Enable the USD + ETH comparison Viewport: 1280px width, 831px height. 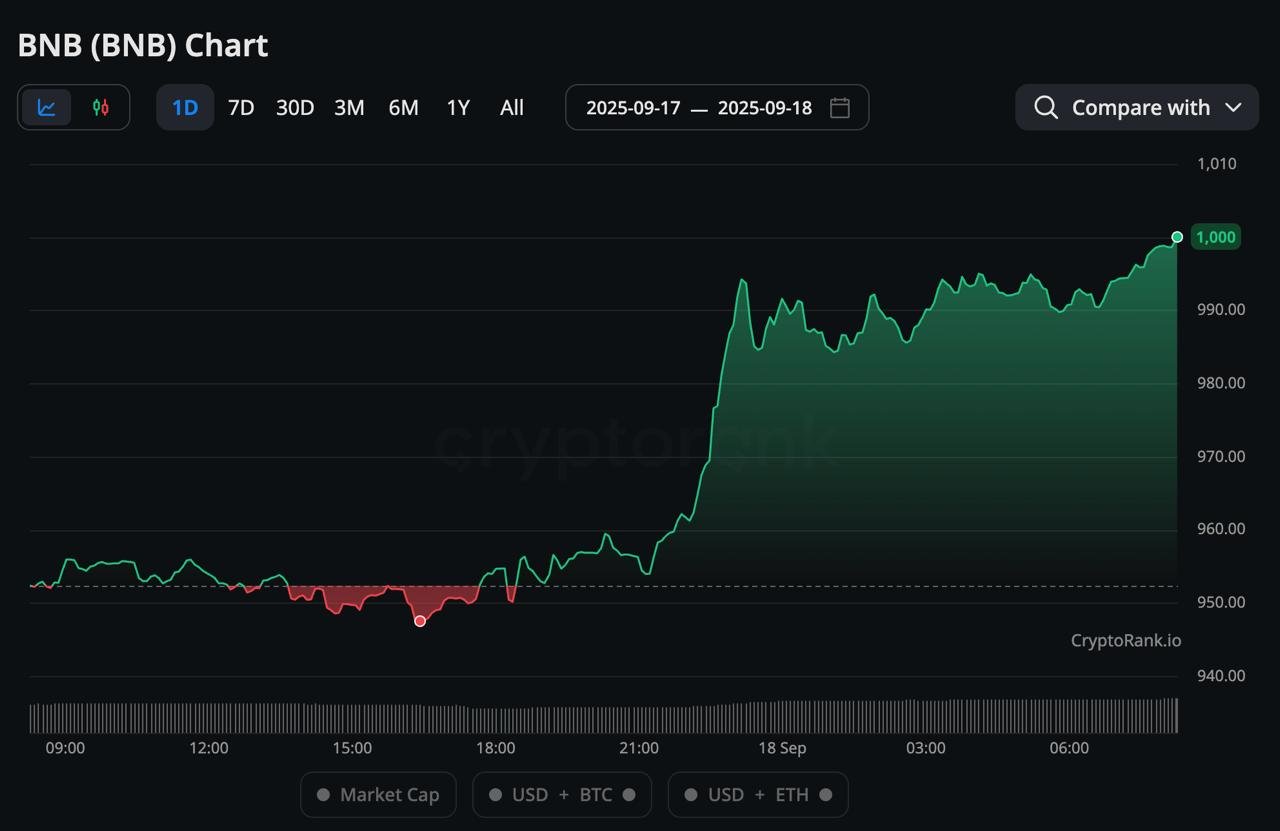757,794
